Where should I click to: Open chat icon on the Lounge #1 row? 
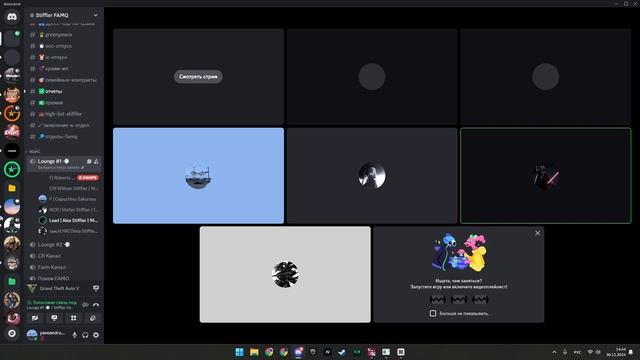click(x=89, y=162)
